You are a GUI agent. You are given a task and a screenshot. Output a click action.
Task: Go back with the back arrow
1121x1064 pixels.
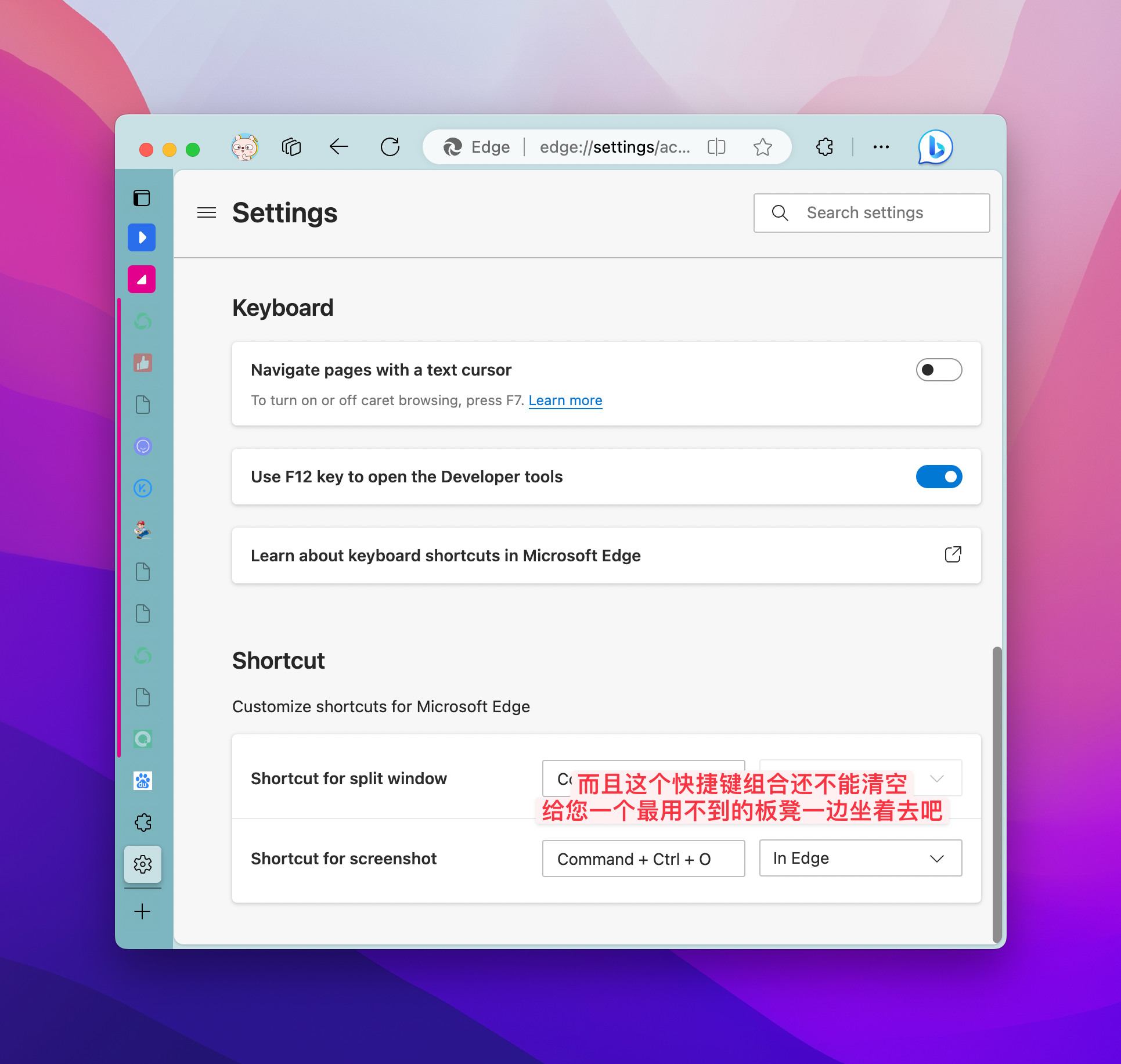[339, 147]
